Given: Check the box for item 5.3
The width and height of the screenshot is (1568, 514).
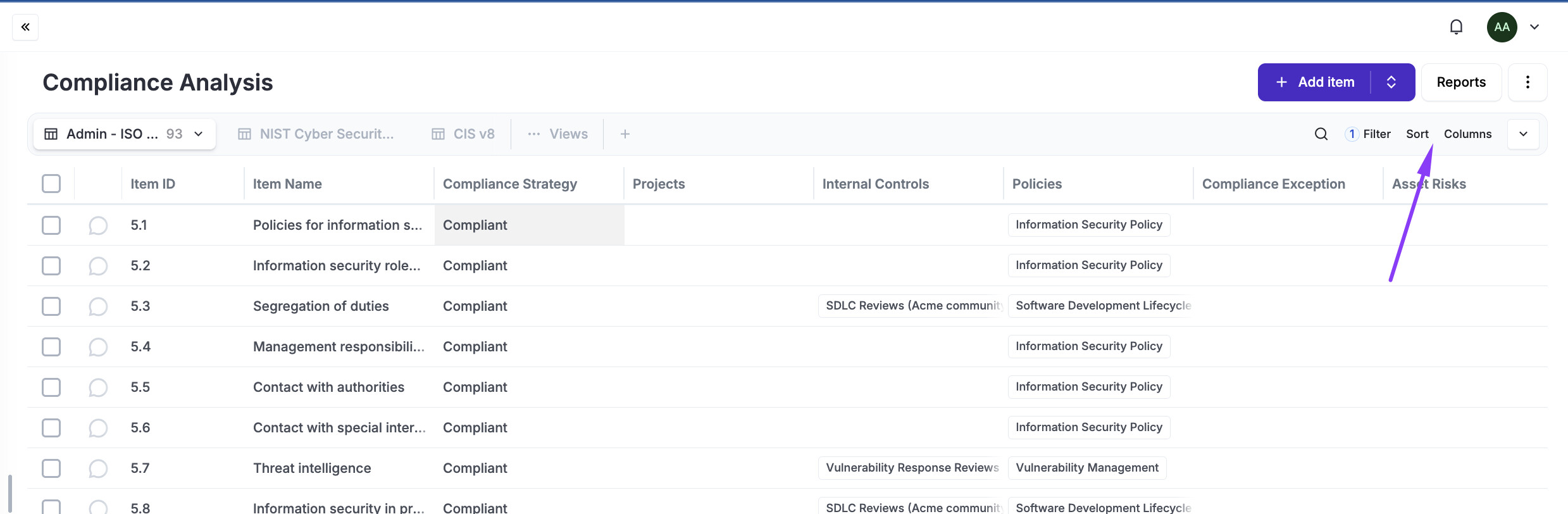Looking at the screenshot, I should point(51,306).
